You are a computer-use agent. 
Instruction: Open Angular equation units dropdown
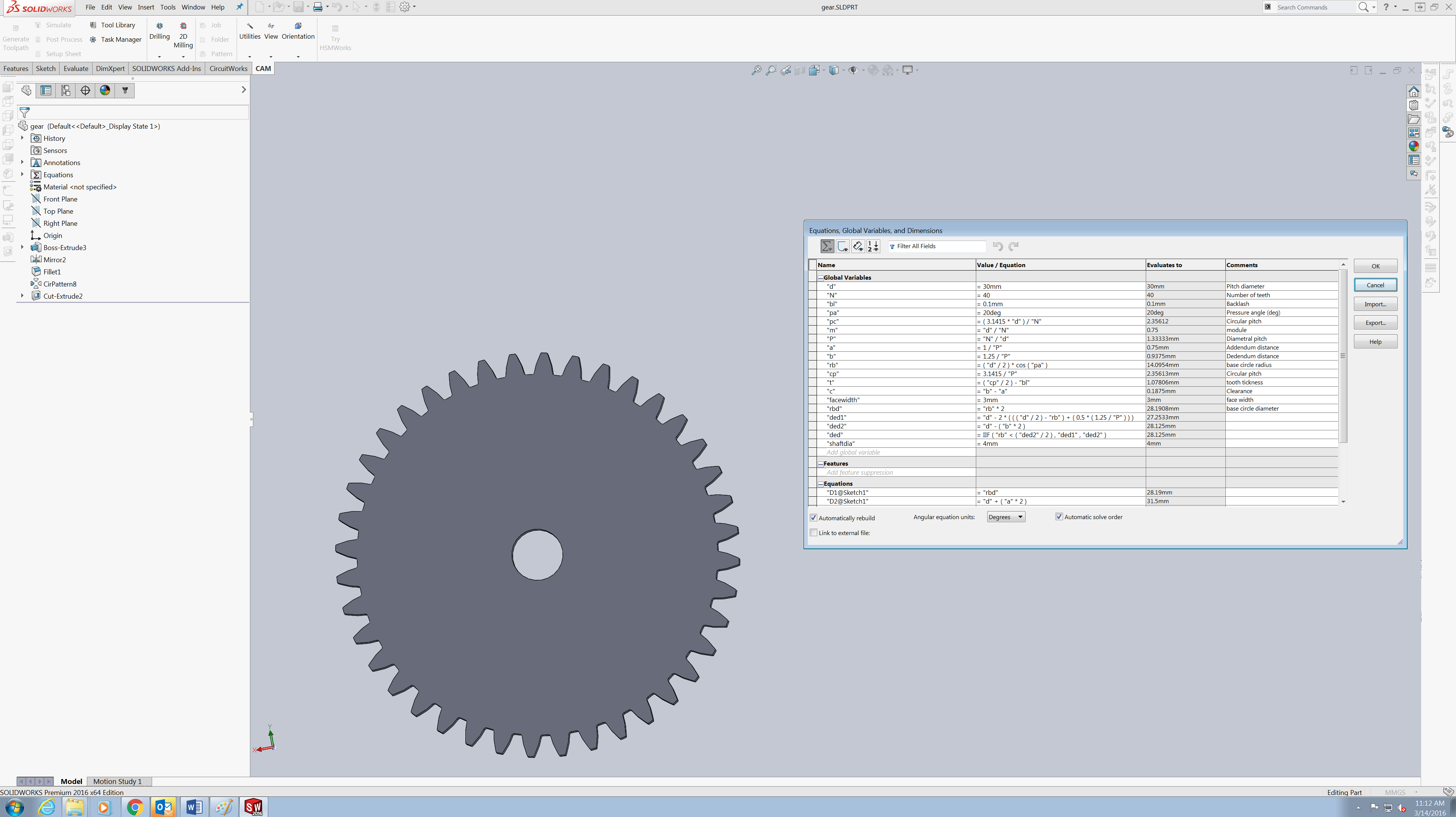1005,517
